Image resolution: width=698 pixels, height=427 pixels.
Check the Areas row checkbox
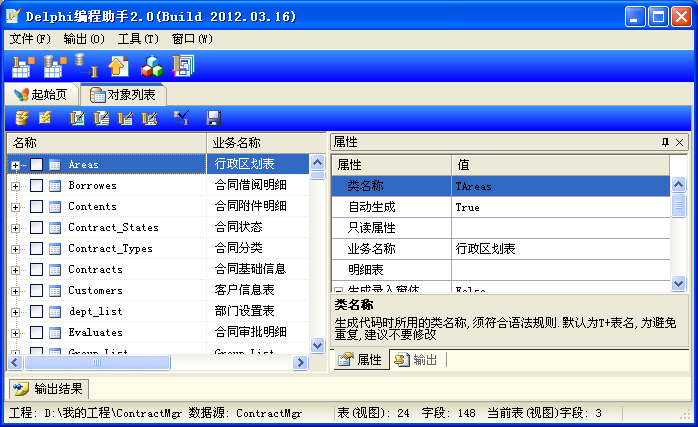coord(37,165)
